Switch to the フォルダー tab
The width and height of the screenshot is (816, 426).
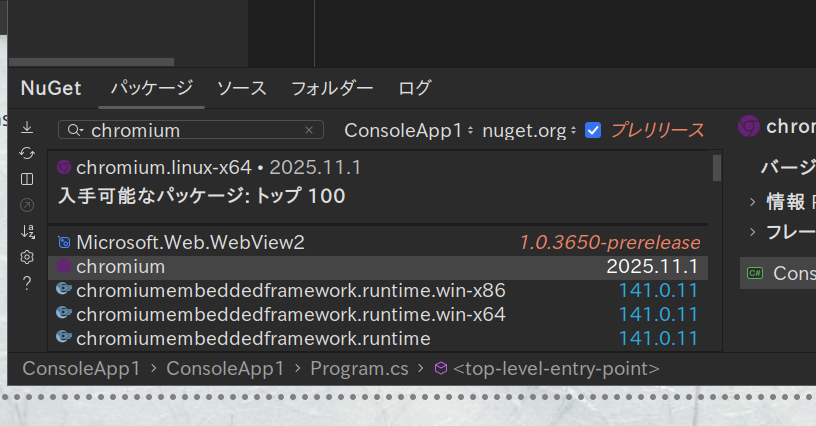click(332, 87)
